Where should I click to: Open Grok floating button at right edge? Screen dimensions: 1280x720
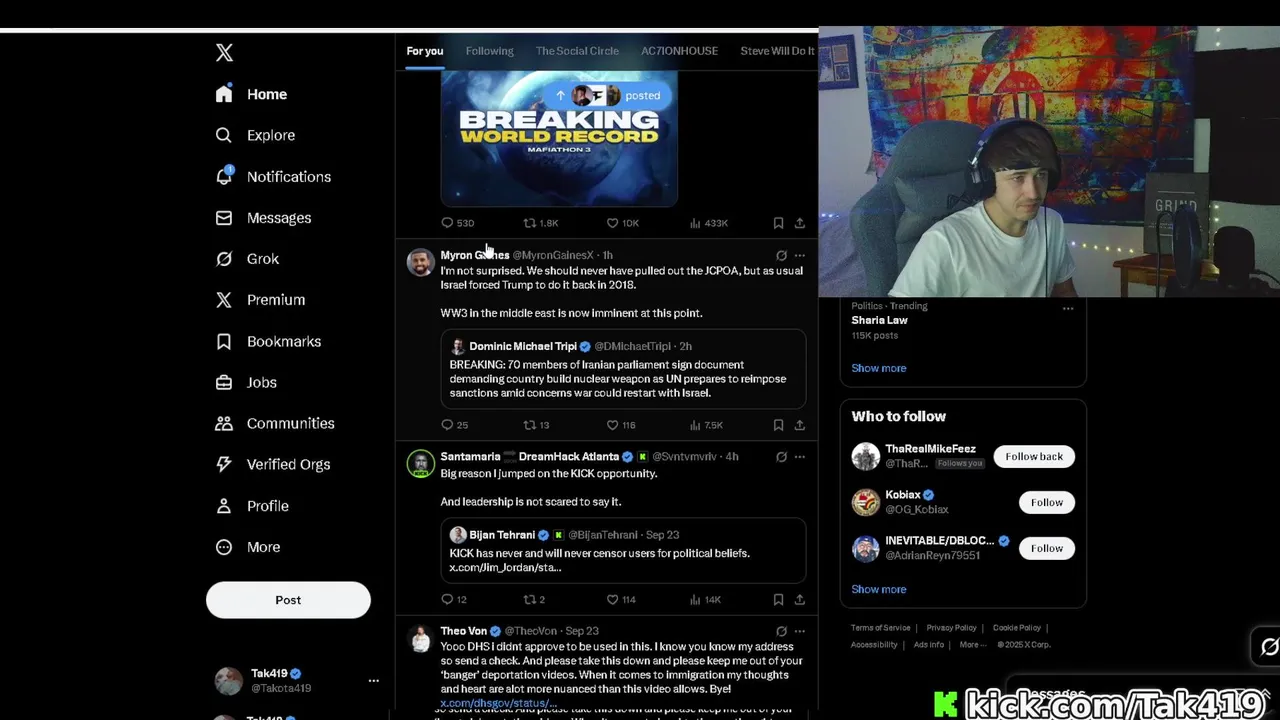[x=1268, y=648]
